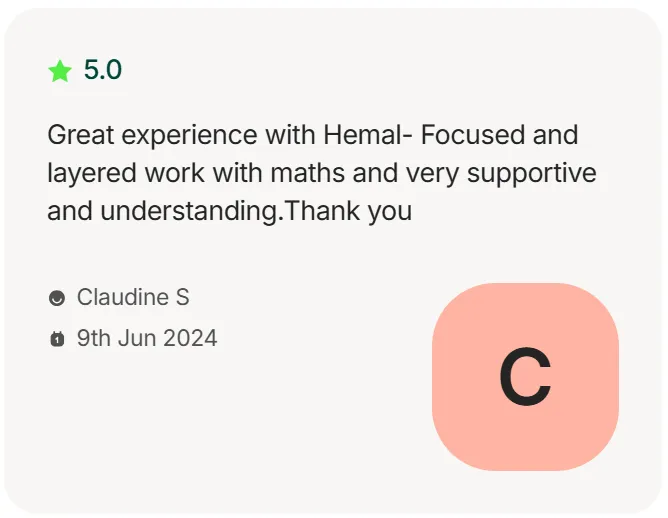Click the word Great in review

point(81,135)
